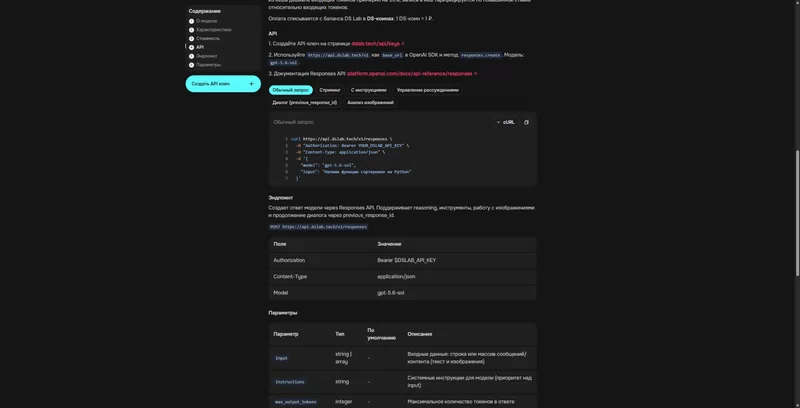Click the "model": "gpt-5.6-sol" line in code
Viewport: 800px width, 408px height.
[x=328, y=165]
